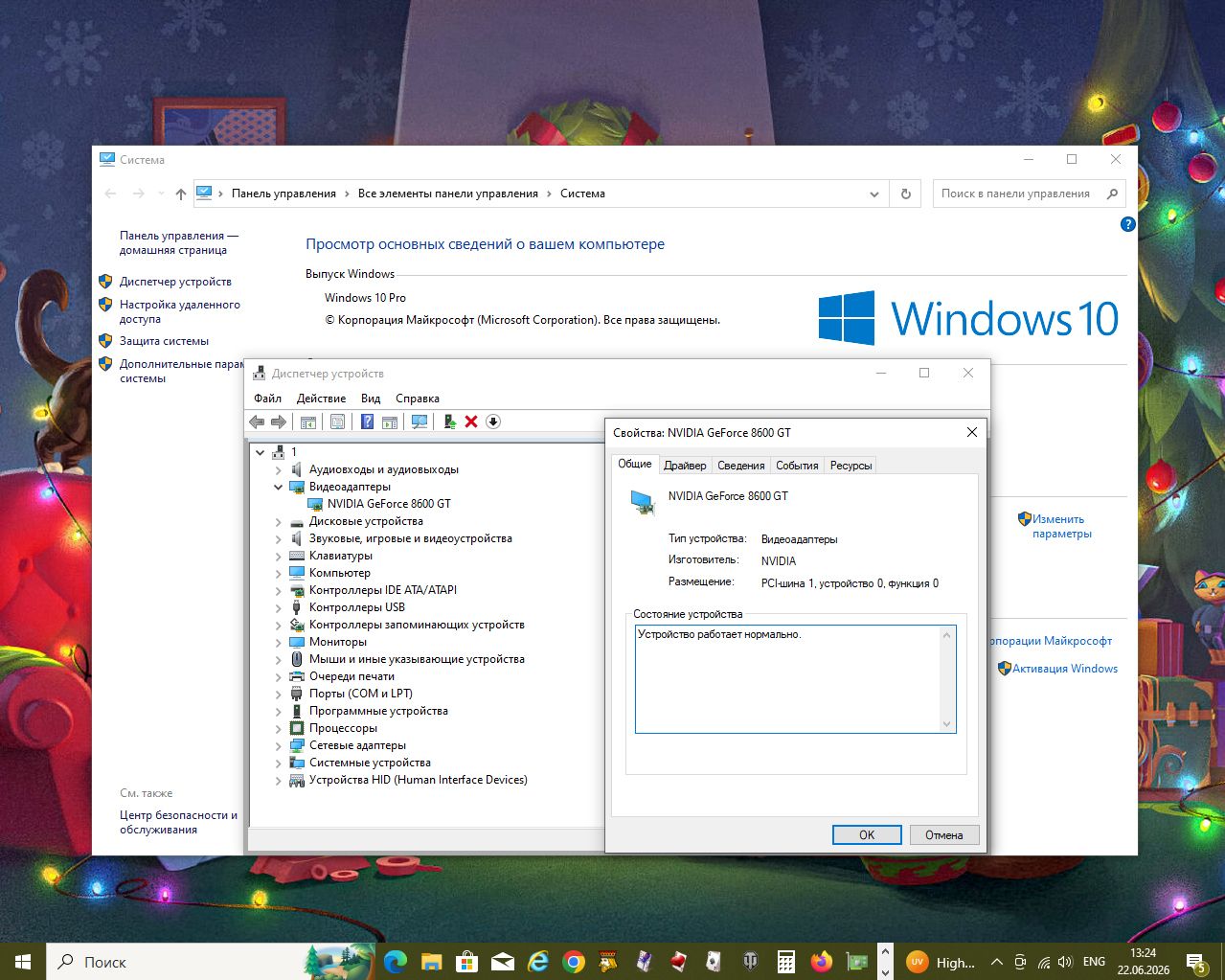Click the Изменить параметры link
1225x980 pixels.
tap(1061, 526)
